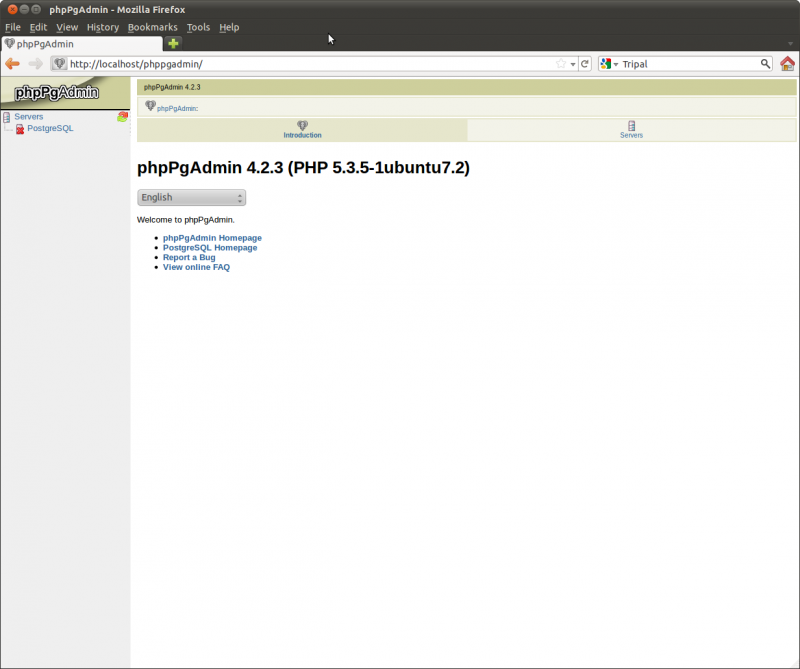Click the refresh tree icon beside Servers
Image resolution: width=800 pixels, height=669 pixels.
[122, 117]
